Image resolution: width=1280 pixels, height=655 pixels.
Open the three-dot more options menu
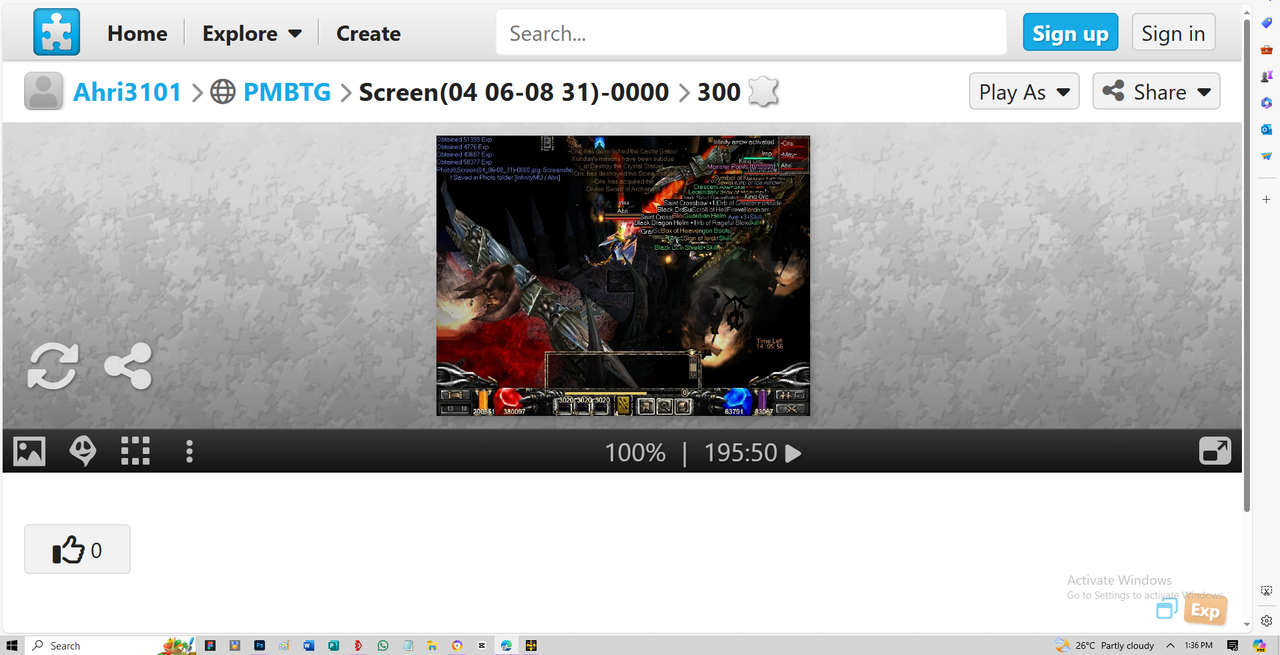[189, 452]
